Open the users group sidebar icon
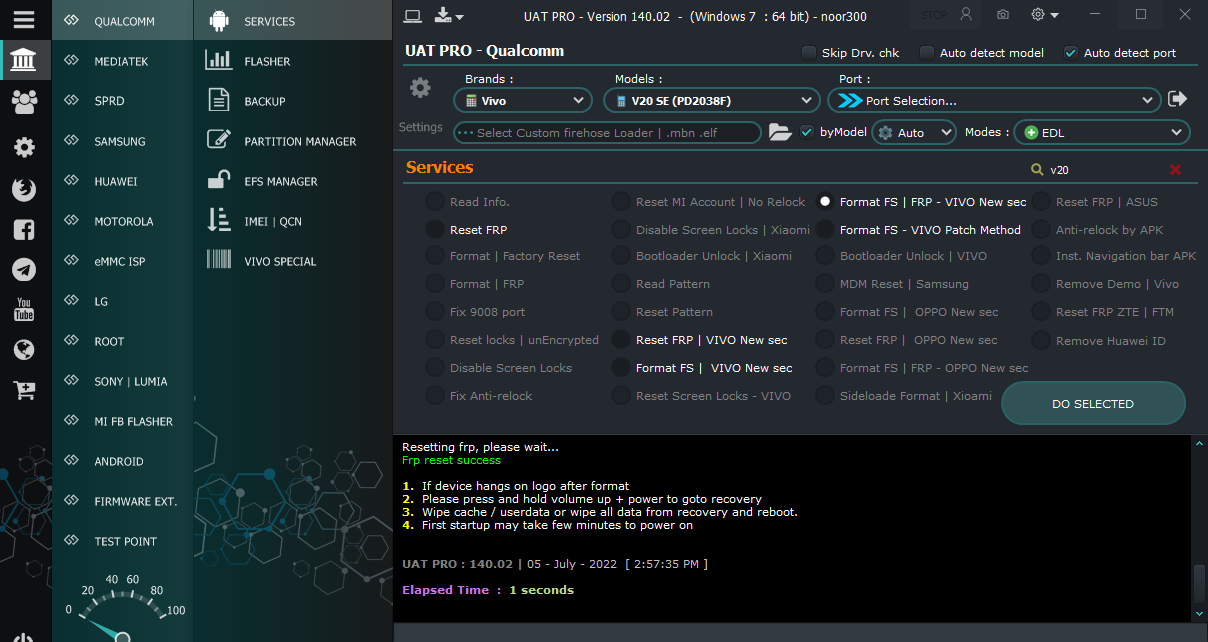1208x642 pixels. tap(24, 101)
